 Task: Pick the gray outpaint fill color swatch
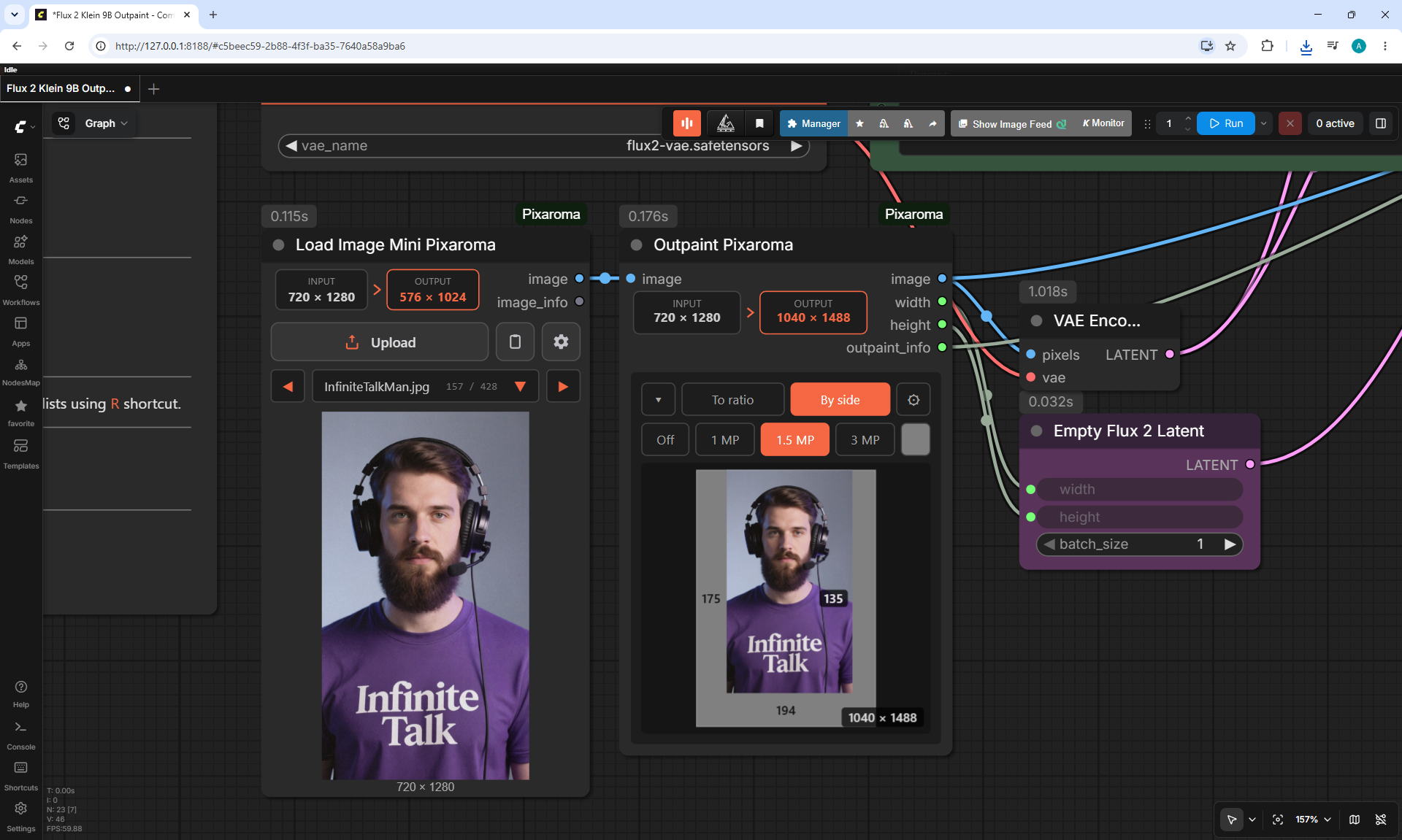[916, 439]
